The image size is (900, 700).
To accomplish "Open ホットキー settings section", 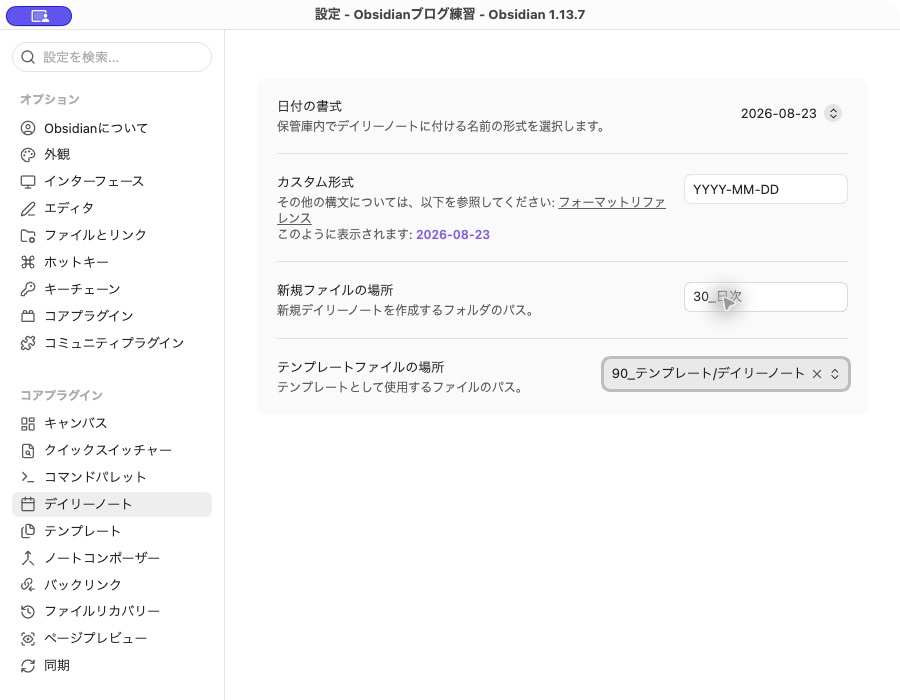I will coord(112,262).
